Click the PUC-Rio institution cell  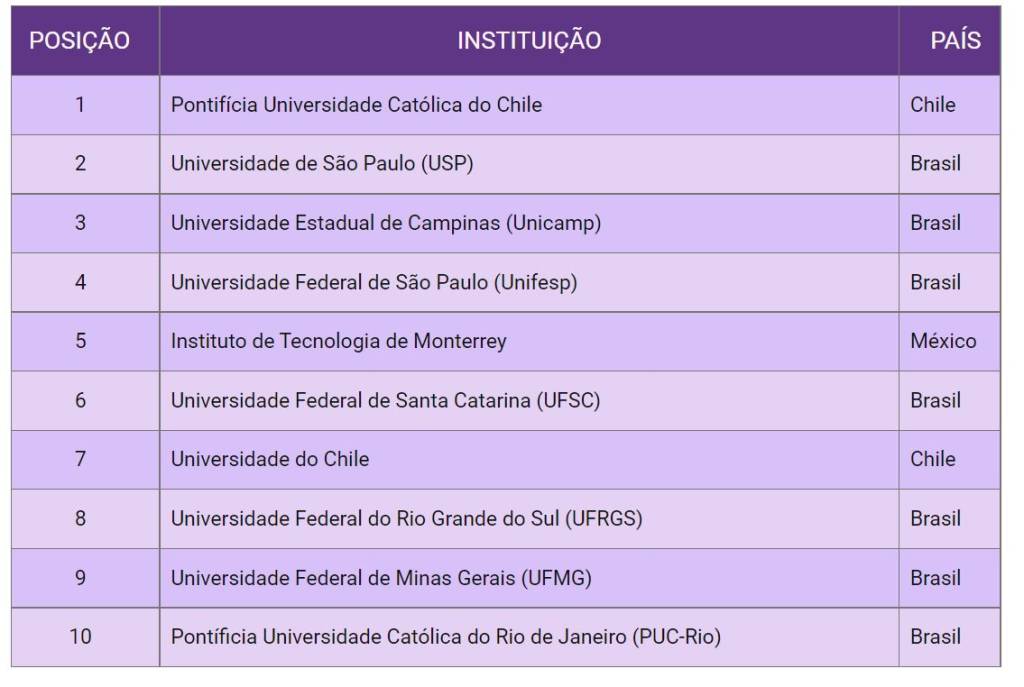446,636
